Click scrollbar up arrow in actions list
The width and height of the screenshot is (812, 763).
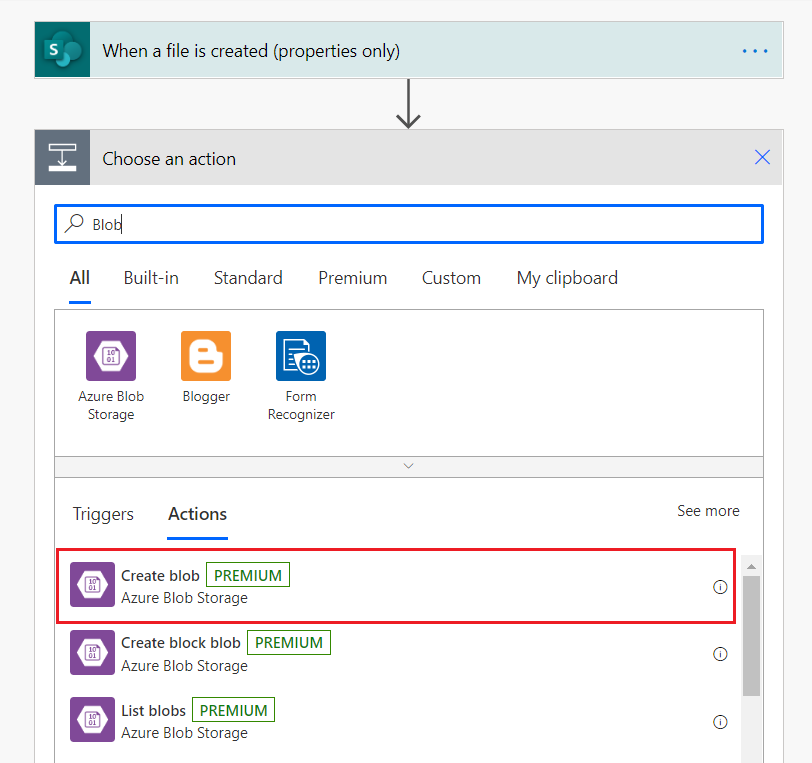coord(751,566)
